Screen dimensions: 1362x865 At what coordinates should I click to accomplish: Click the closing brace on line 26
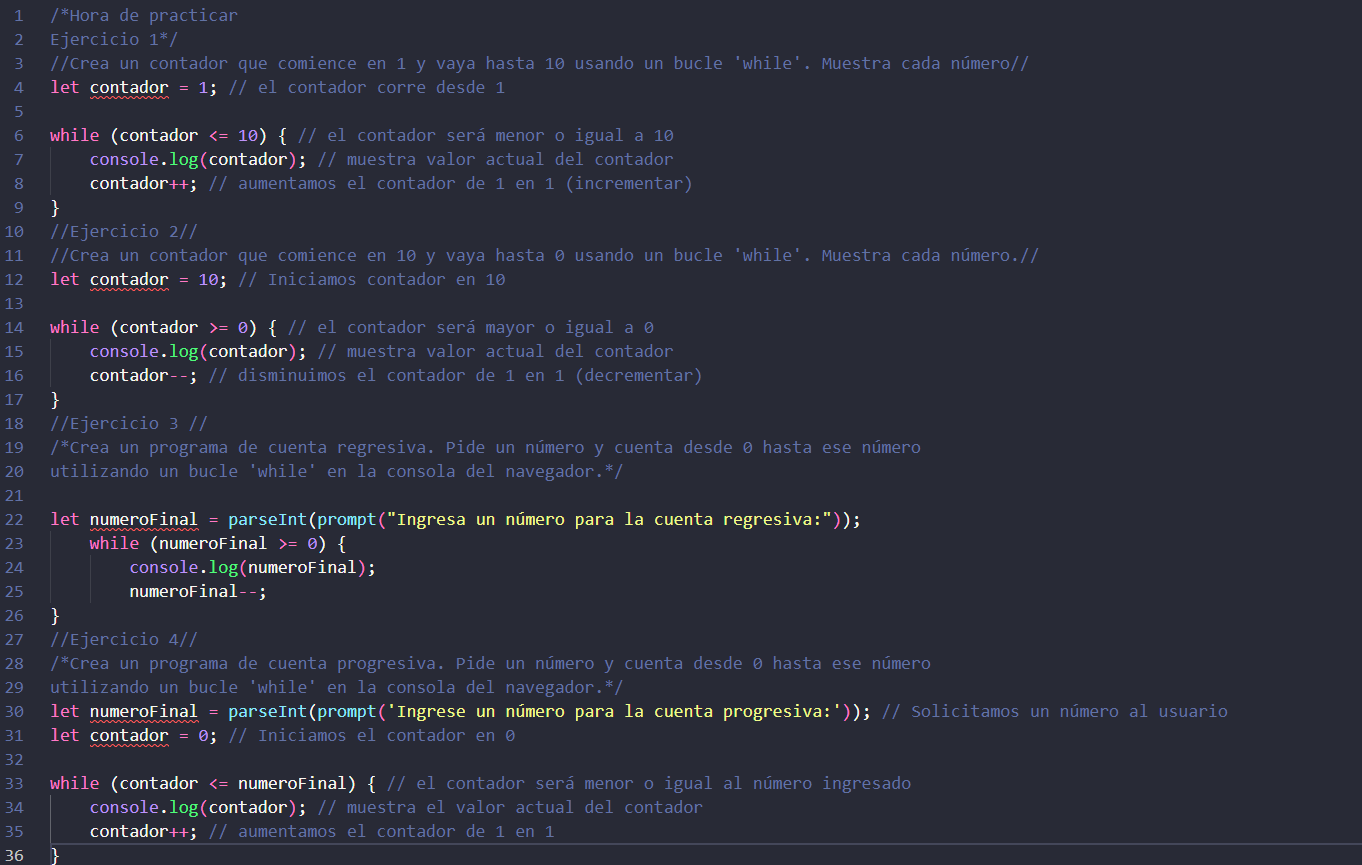coord(55,615)
